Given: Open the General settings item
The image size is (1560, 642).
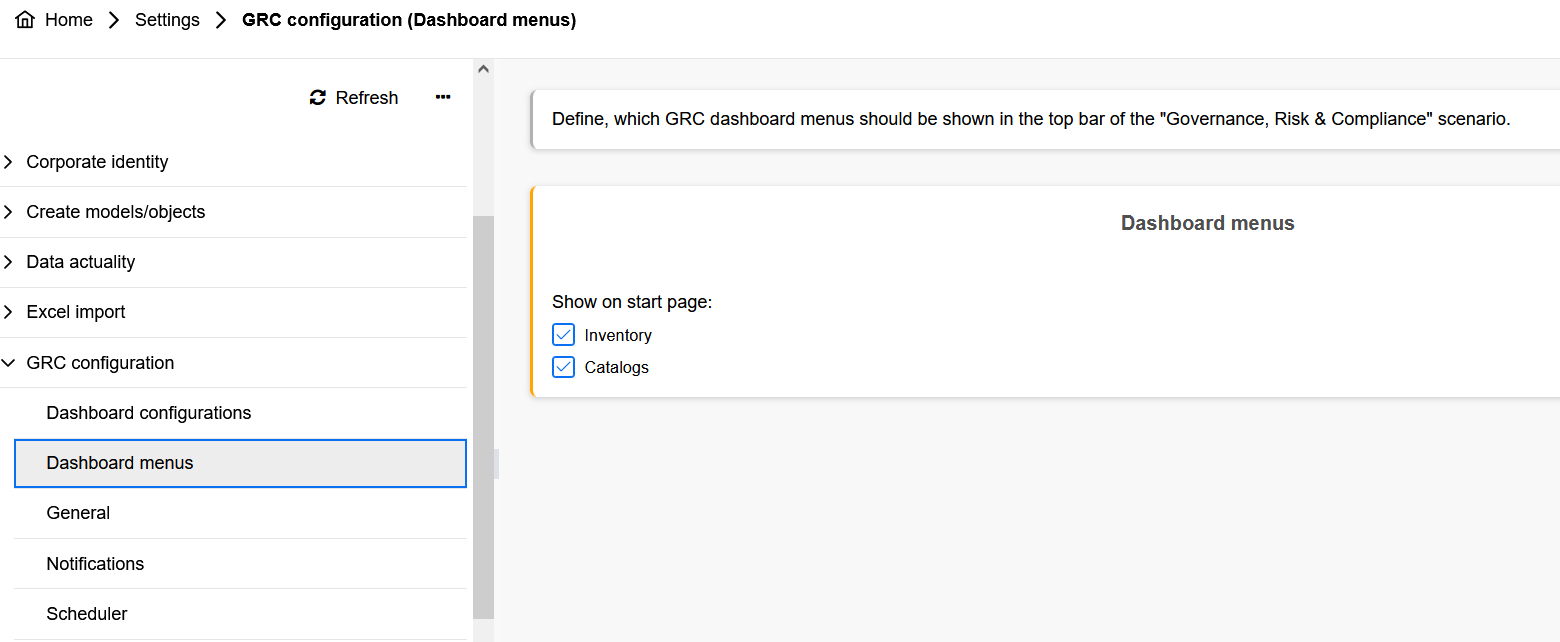Looking at the screenshot, I should pos(78,513).
